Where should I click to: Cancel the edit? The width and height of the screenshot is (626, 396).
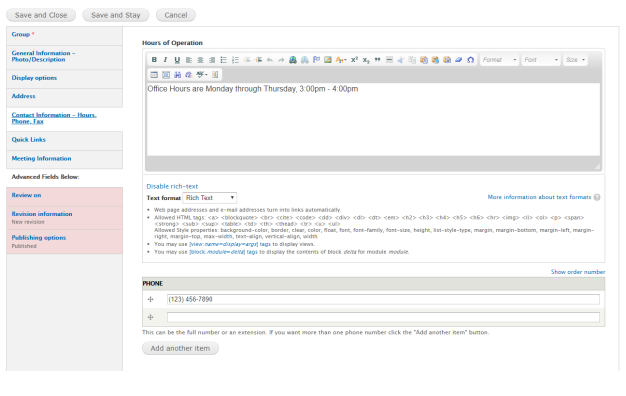(176, 15)
